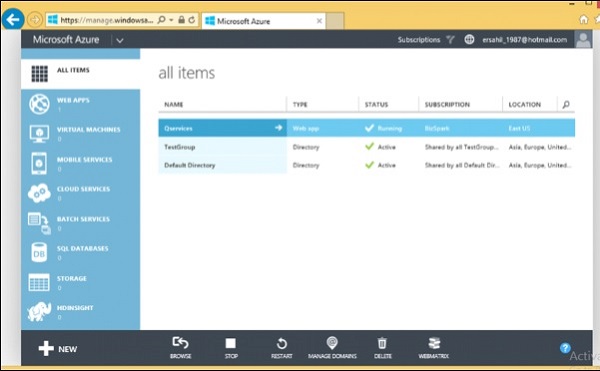The width and height of the screenshot is (600, 371).
Task: Click the Web Apps globe icon
Action: (x=39, y=104)
